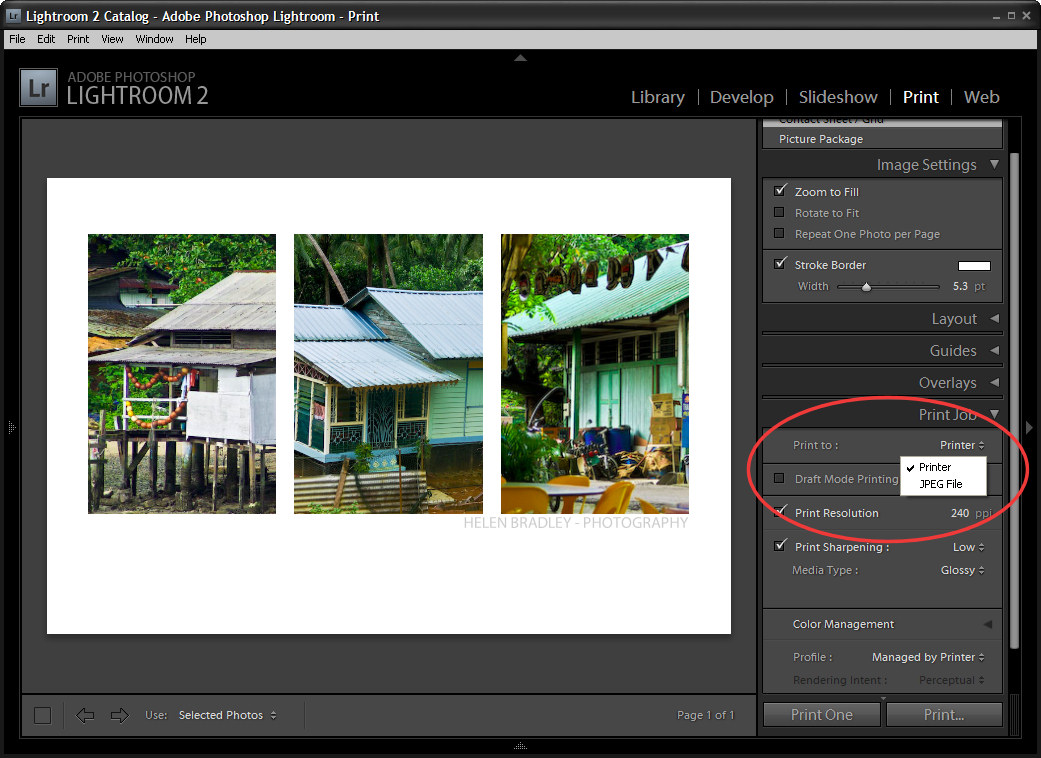The image size is (1041, 758).
Task: Click the square toolbar icon beside the arrows
Action: 42,715
